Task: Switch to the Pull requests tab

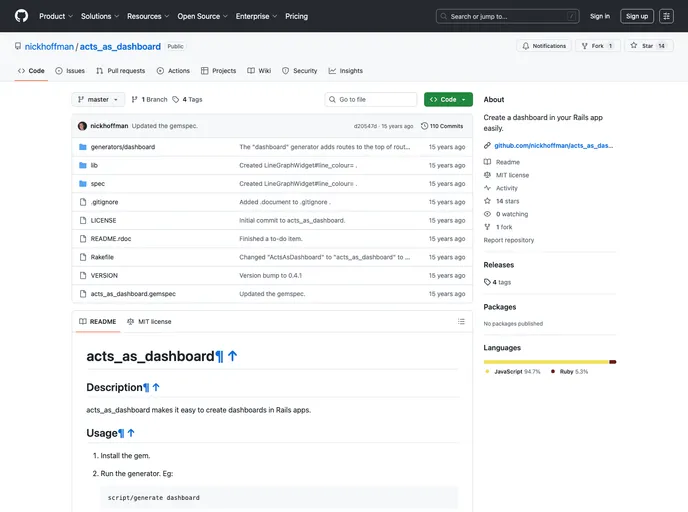Action: [121, 71]
